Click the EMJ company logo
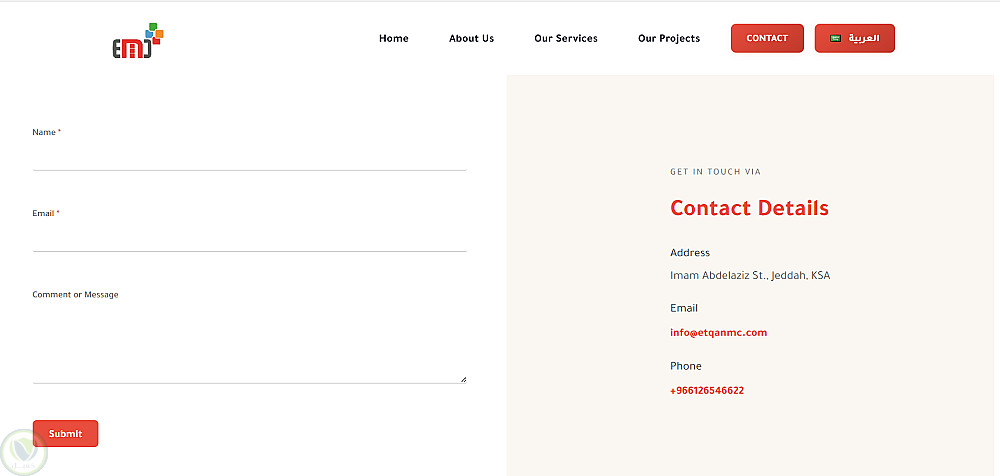This screenshot has height=476, width=1000. click(137, 41)
